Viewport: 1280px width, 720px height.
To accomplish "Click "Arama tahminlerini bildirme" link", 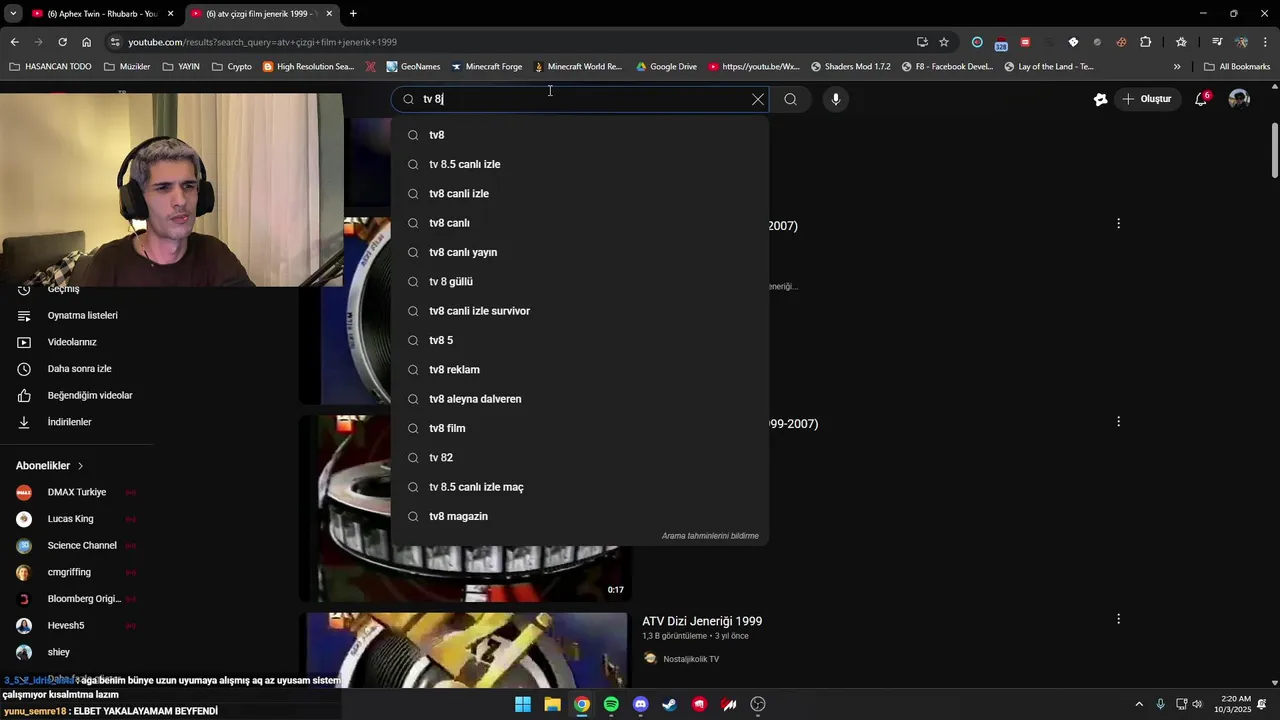I will pos(710,536).
